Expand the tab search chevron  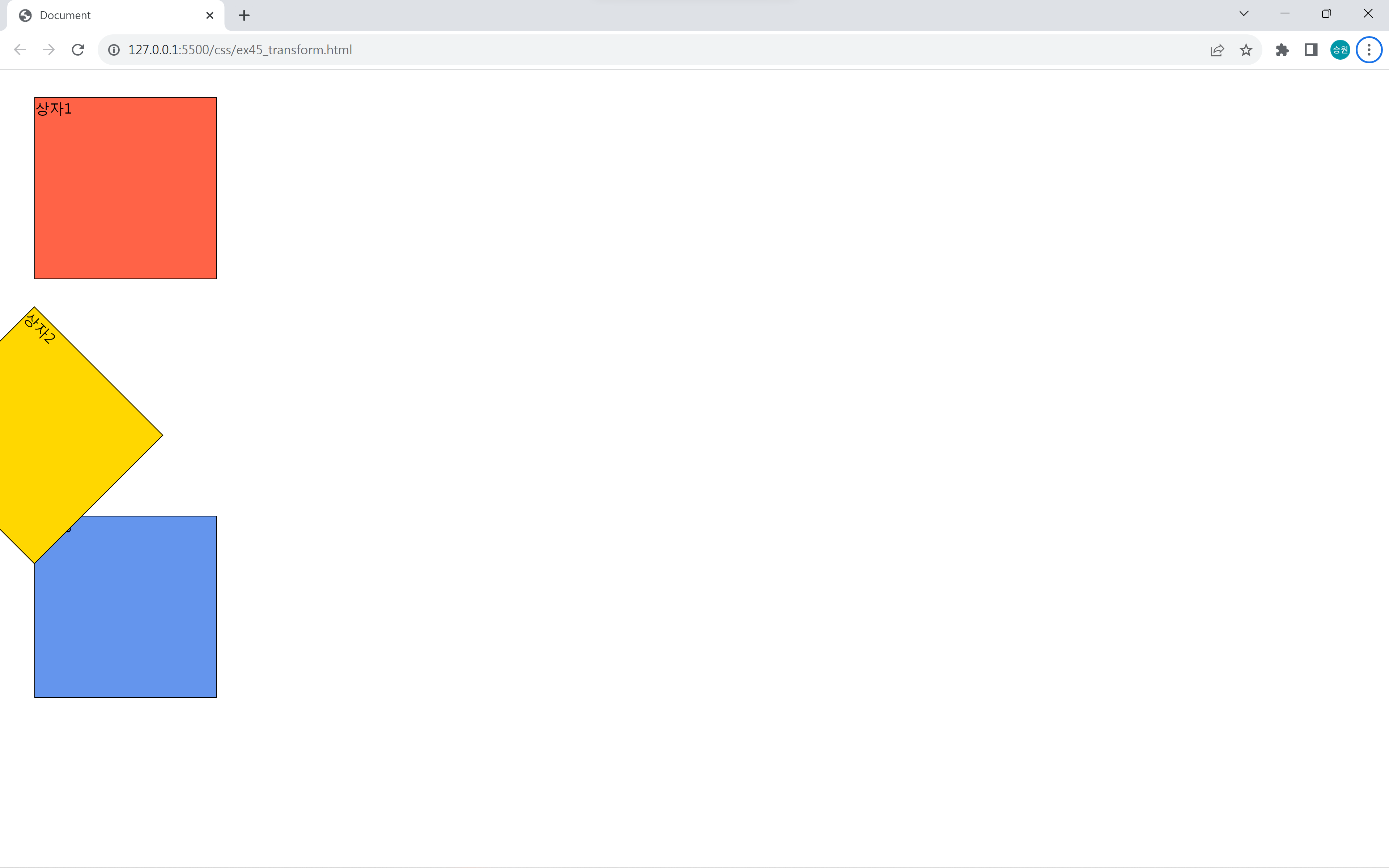tap(1244, 14)
